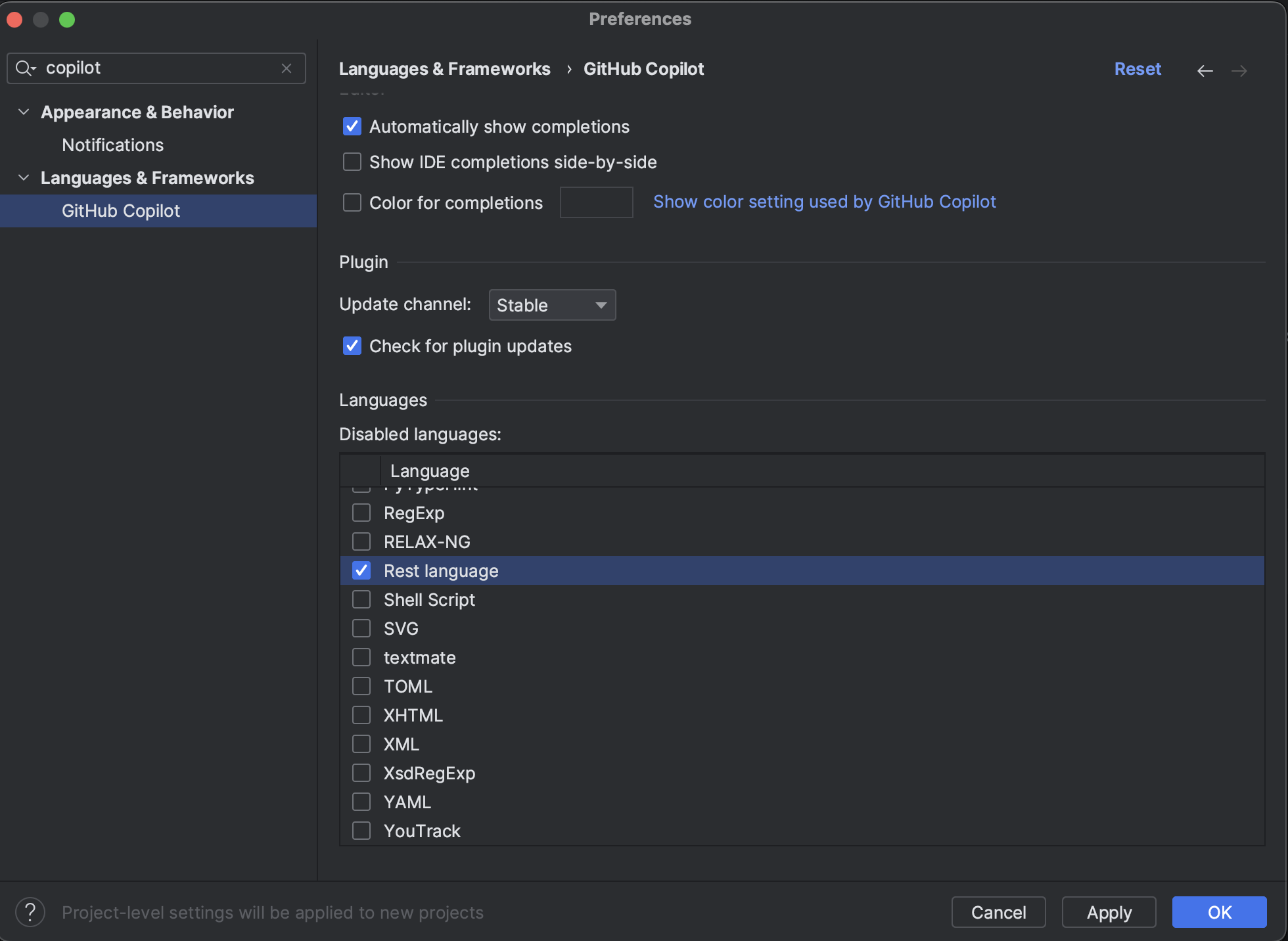Click the completion color swatch field
Image resolution: width=1288 pixels, height=941 pixels.
coord(595,202)
